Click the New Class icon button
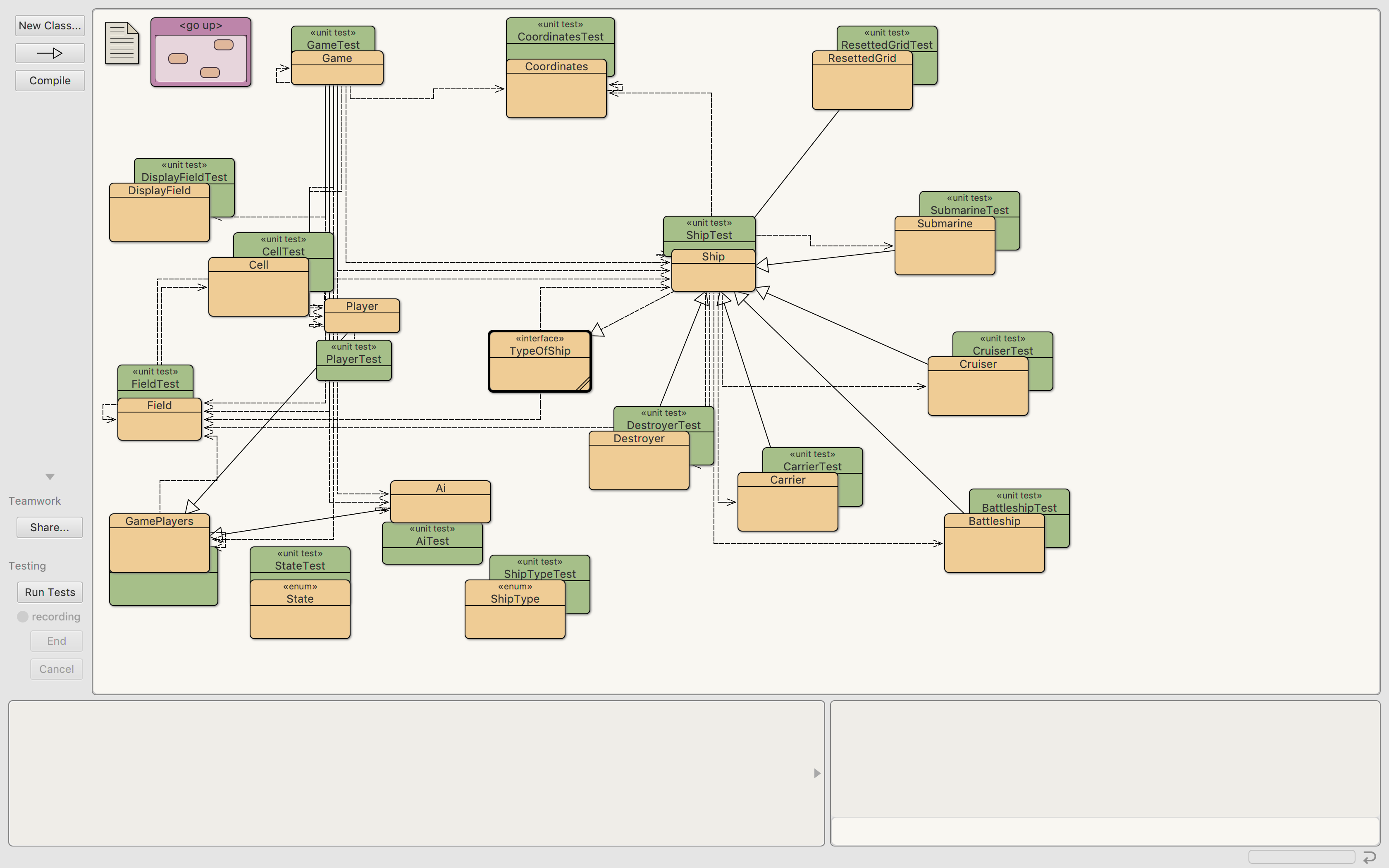 [49, 25]
